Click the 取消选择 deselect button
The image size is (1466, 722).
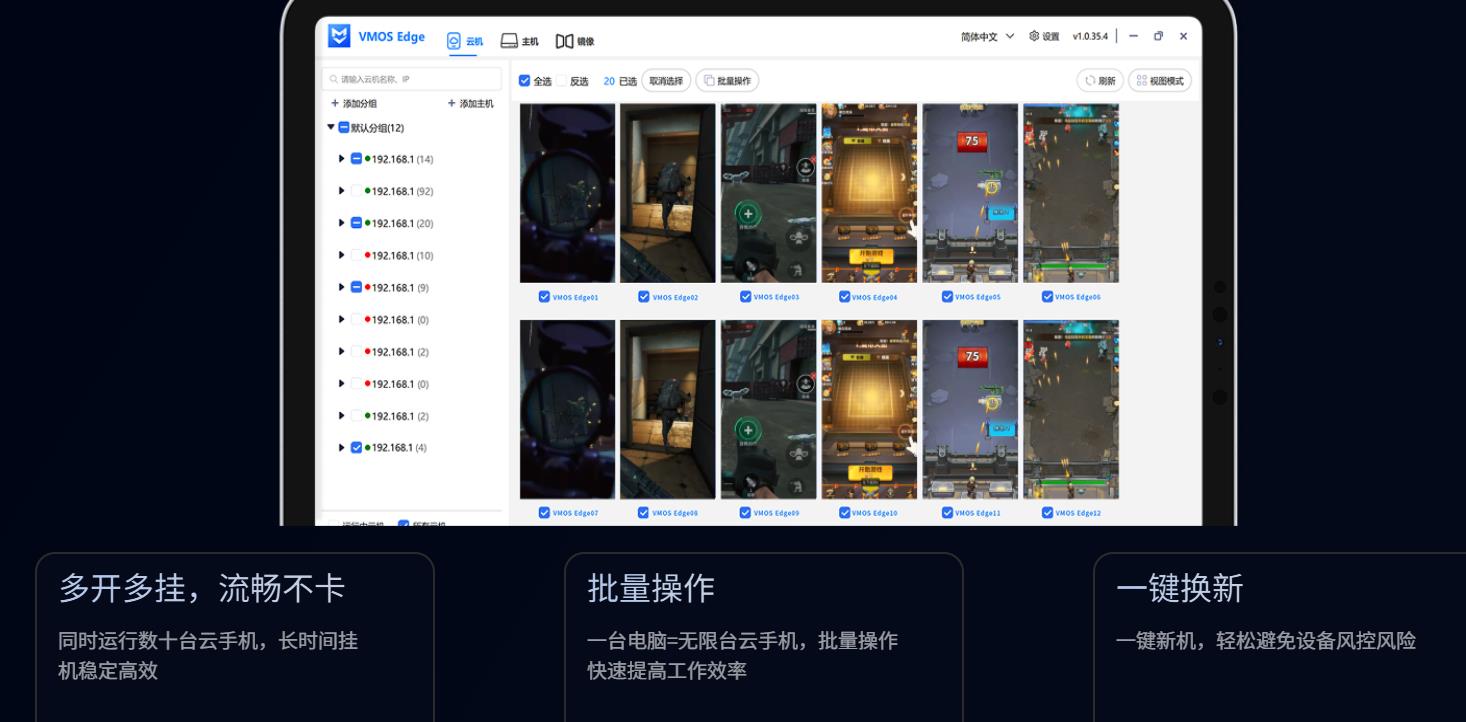(x=667, y=81)
